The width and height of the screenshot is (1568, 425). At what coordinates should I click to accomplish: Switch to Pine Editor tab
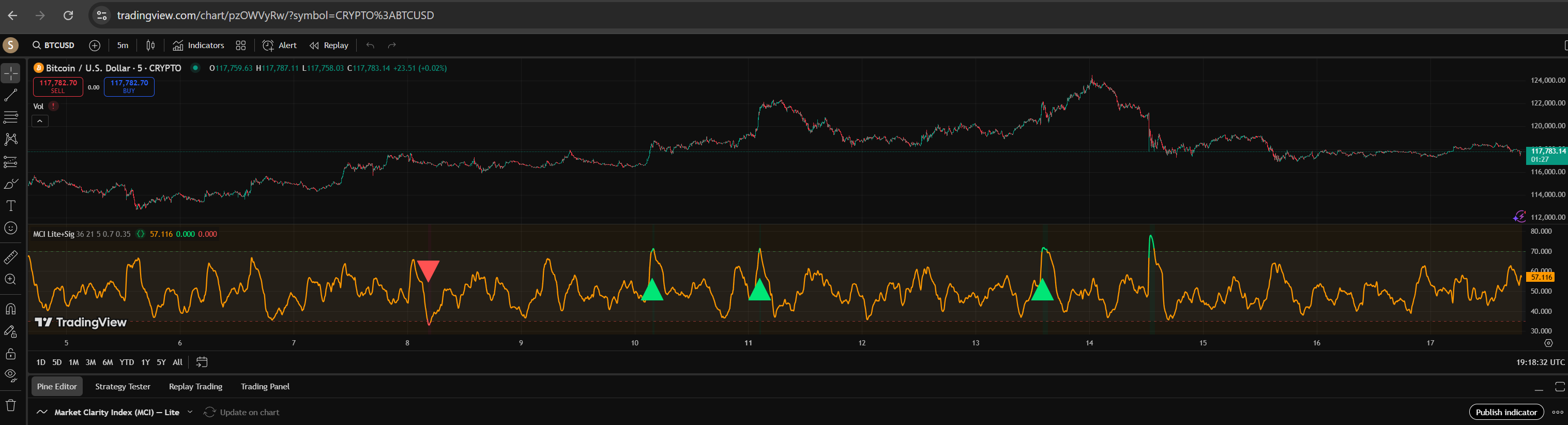(x=56, y=387)
